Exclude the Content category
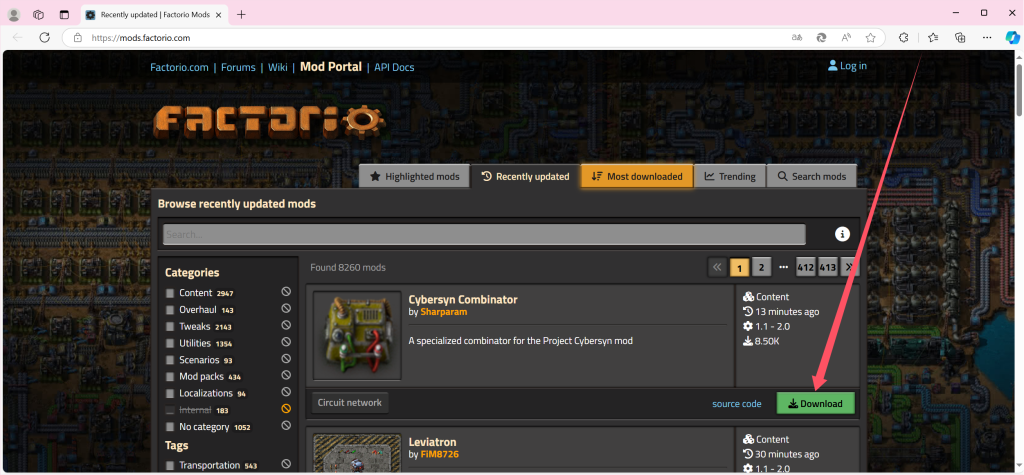Image resolution: width=1024 pixels, height=475 pixels. pyautogui.click(x=286, y=292)
